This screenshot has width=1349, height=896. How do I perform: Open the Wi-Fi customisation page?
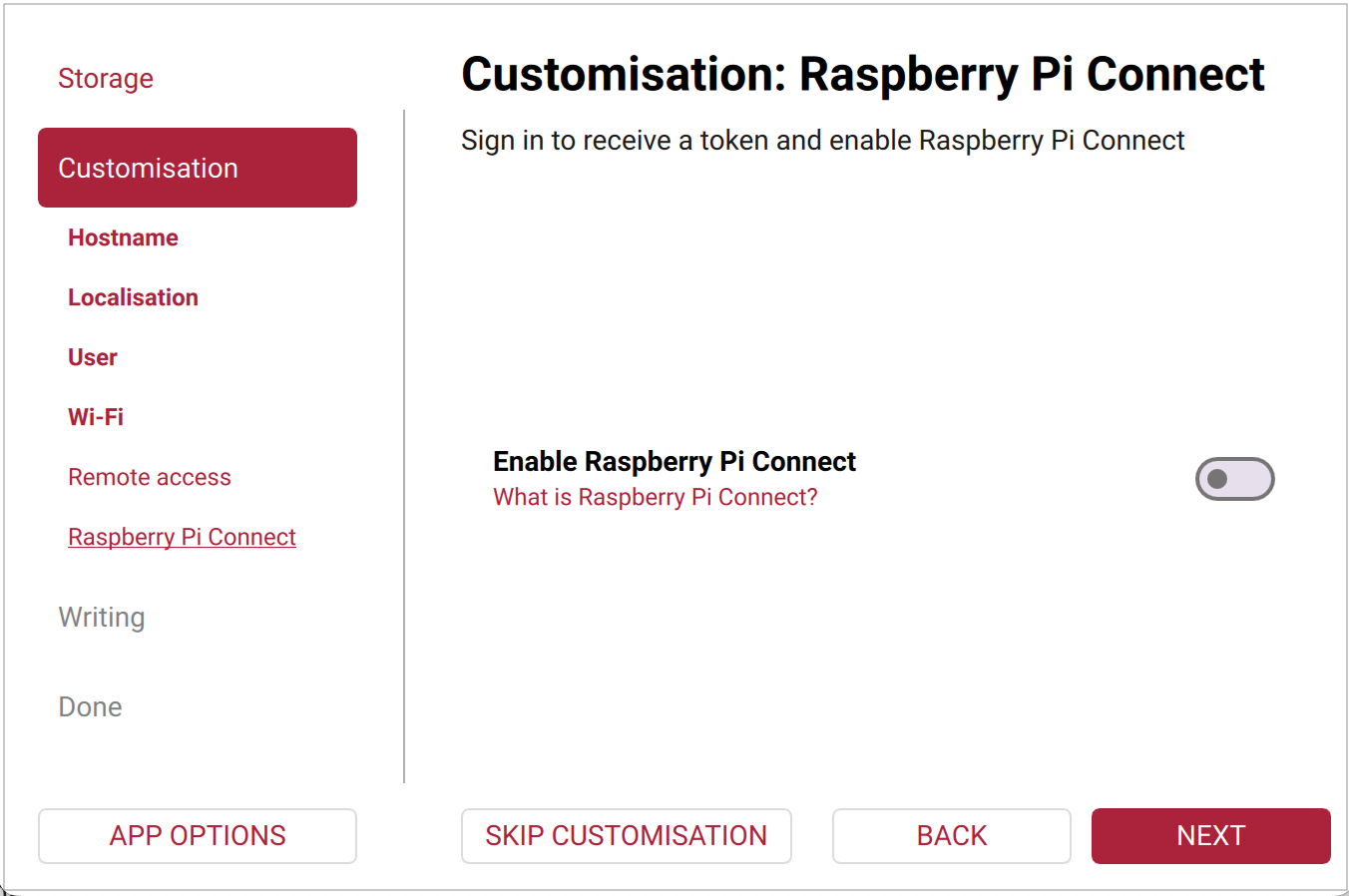click(x=95, y=416)
